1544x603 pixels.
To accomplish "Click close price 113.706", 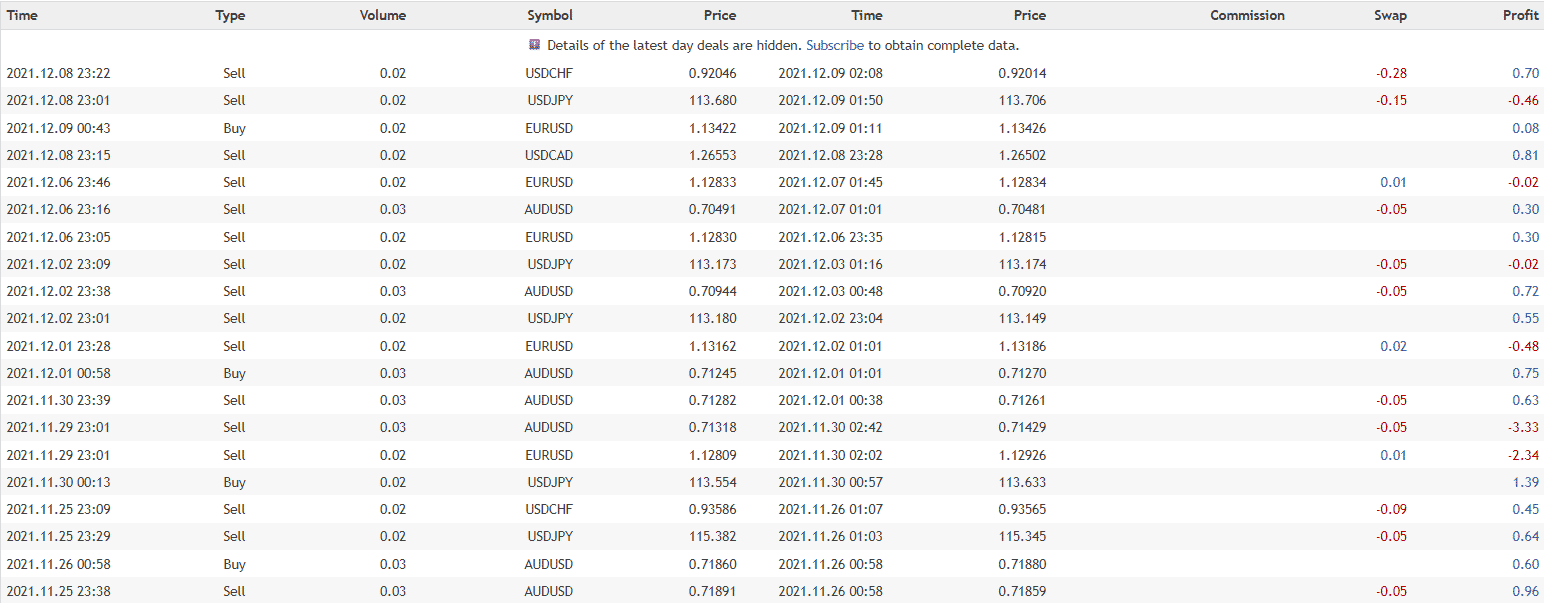I will 1022,100.
